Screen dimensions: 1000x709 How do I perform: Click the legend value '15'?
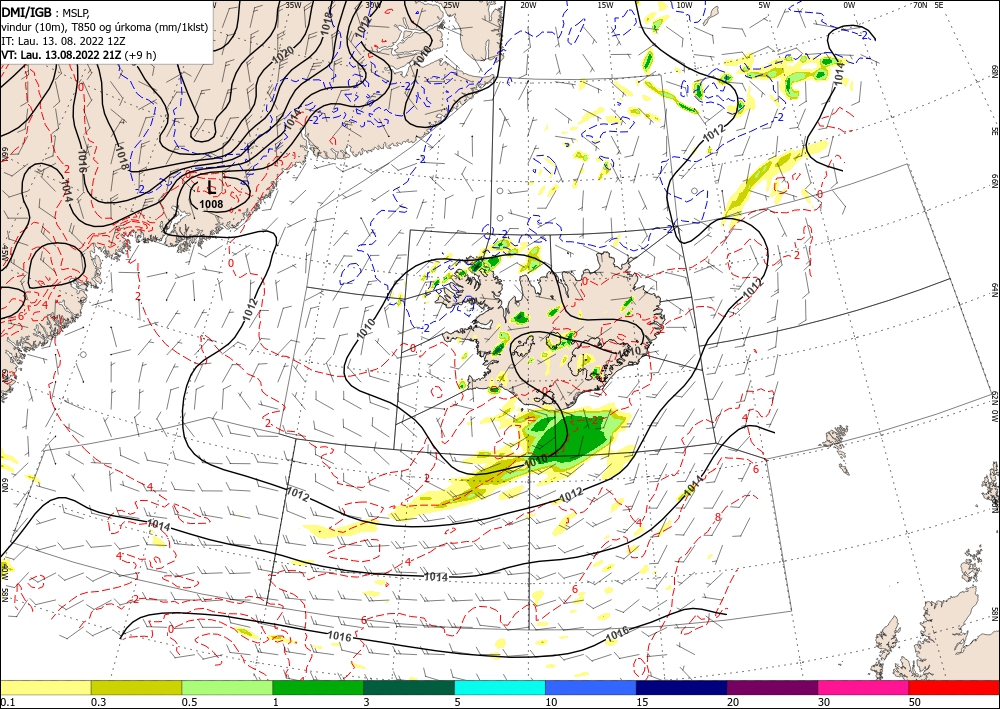(642, 702)
